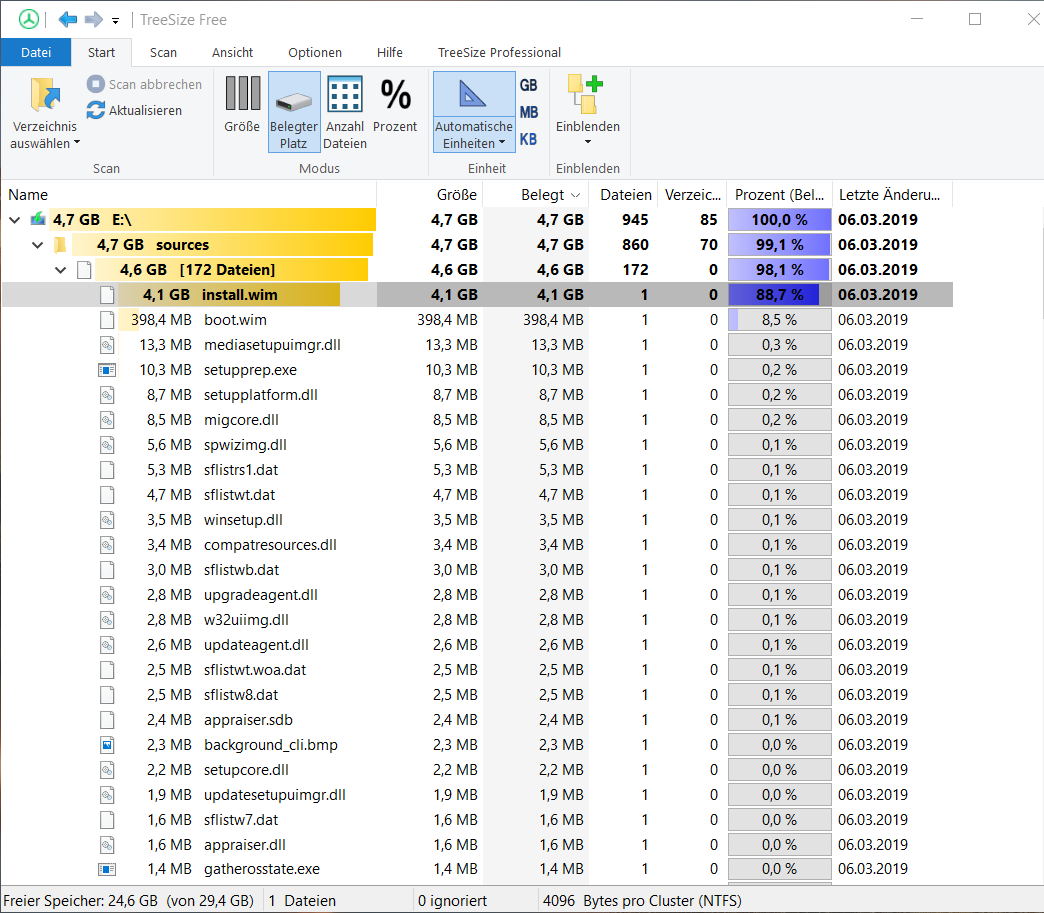
Task: Open the Hilfe ribbon tab
Action: click(390, 52)
